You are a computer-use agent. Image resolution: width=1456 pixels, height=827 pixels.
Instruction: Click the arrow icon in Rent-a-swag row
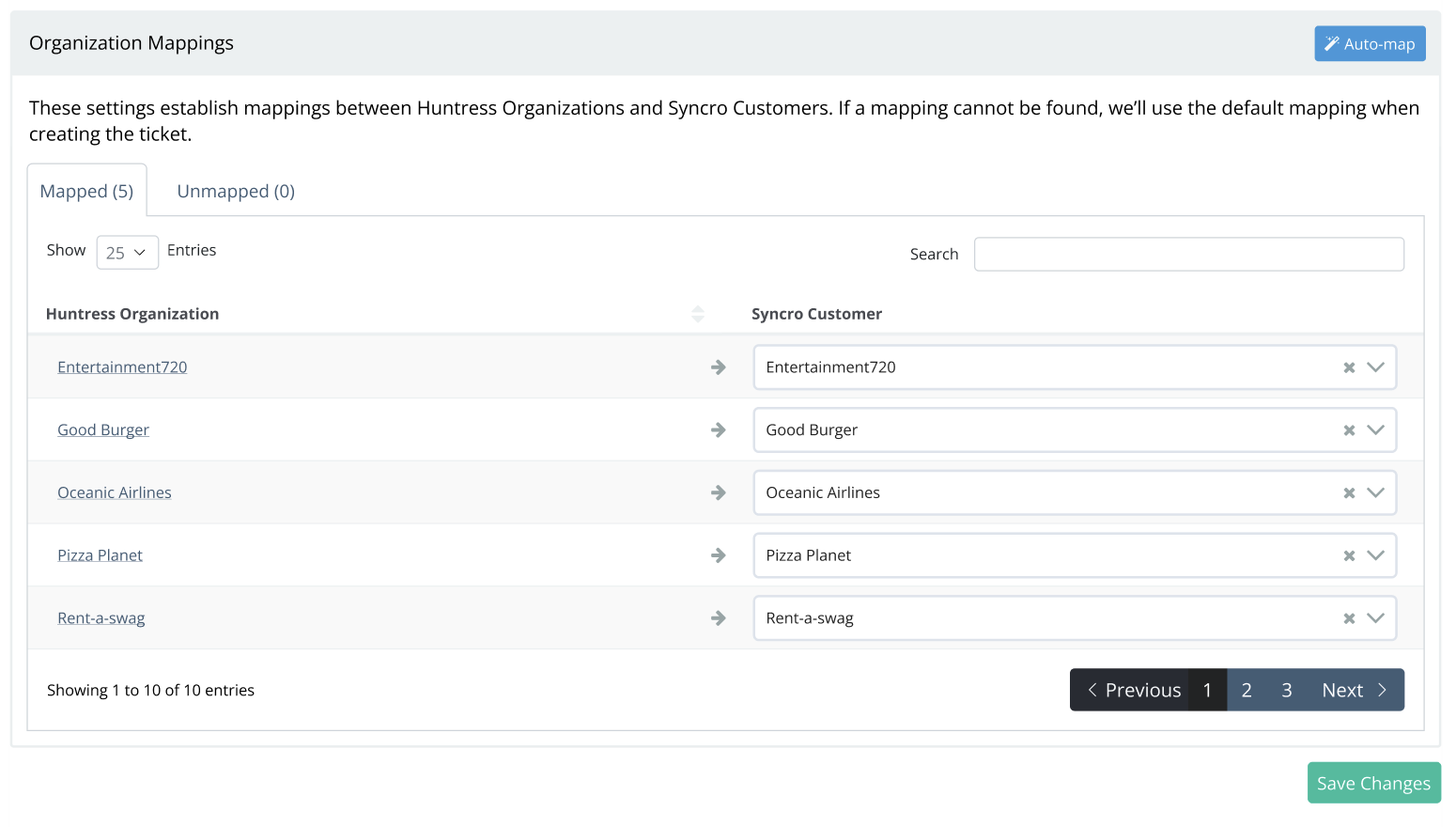pyautogui.click(x=719, y=618)
